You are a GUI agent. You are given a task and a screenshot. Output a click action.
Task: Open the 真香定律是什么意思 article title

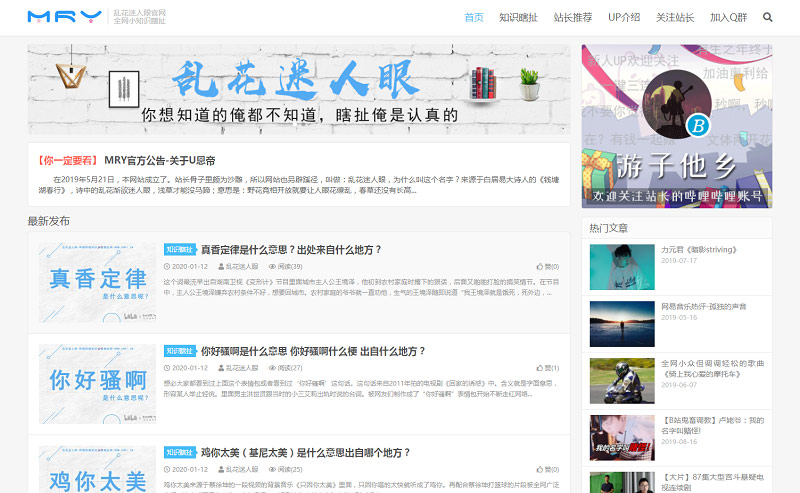click(x=291, y=249)
